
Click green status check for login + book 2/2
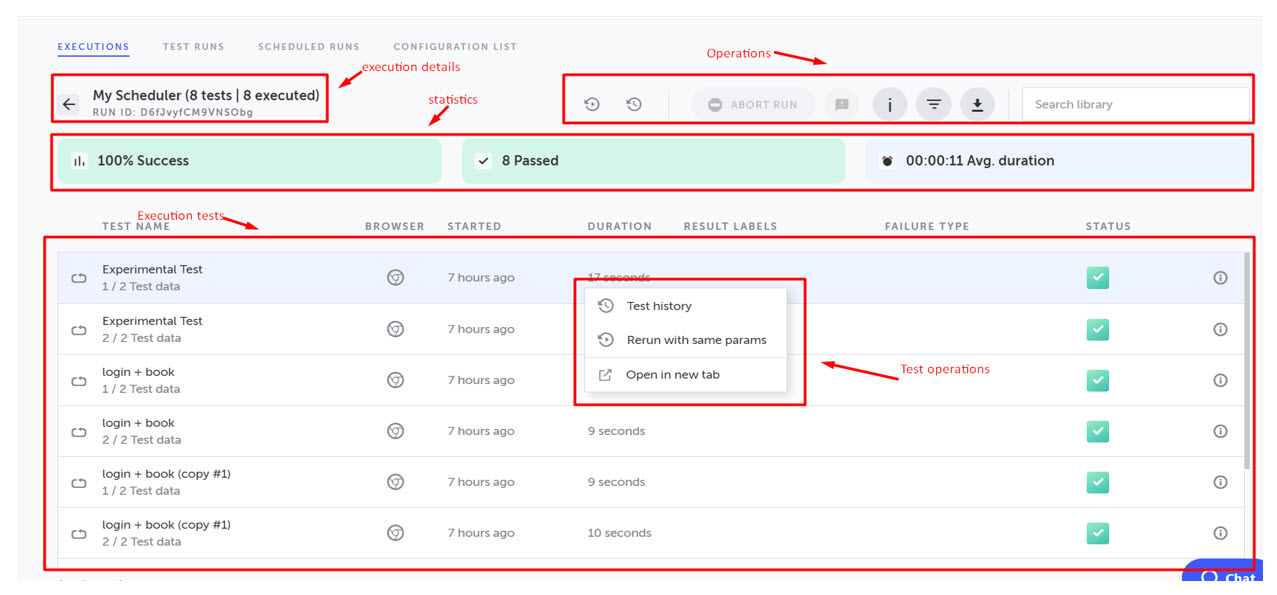(1098, 431)
